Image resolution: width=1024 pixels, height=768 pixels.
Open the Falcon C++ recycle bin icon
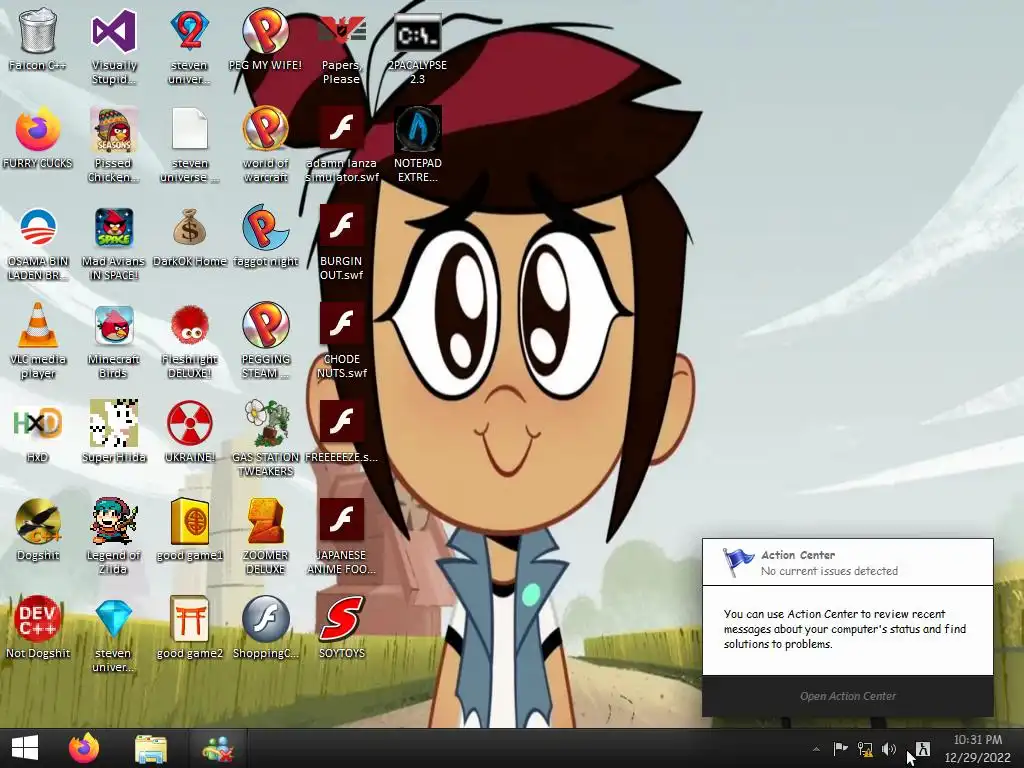coord(37,31)
